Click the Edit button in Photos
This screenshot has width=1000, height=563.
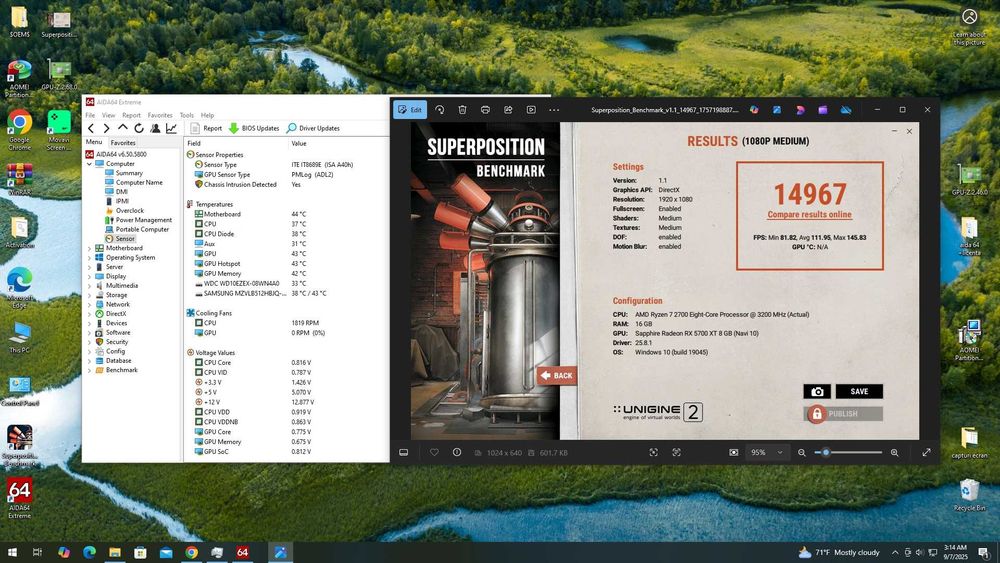click(410, 110)
